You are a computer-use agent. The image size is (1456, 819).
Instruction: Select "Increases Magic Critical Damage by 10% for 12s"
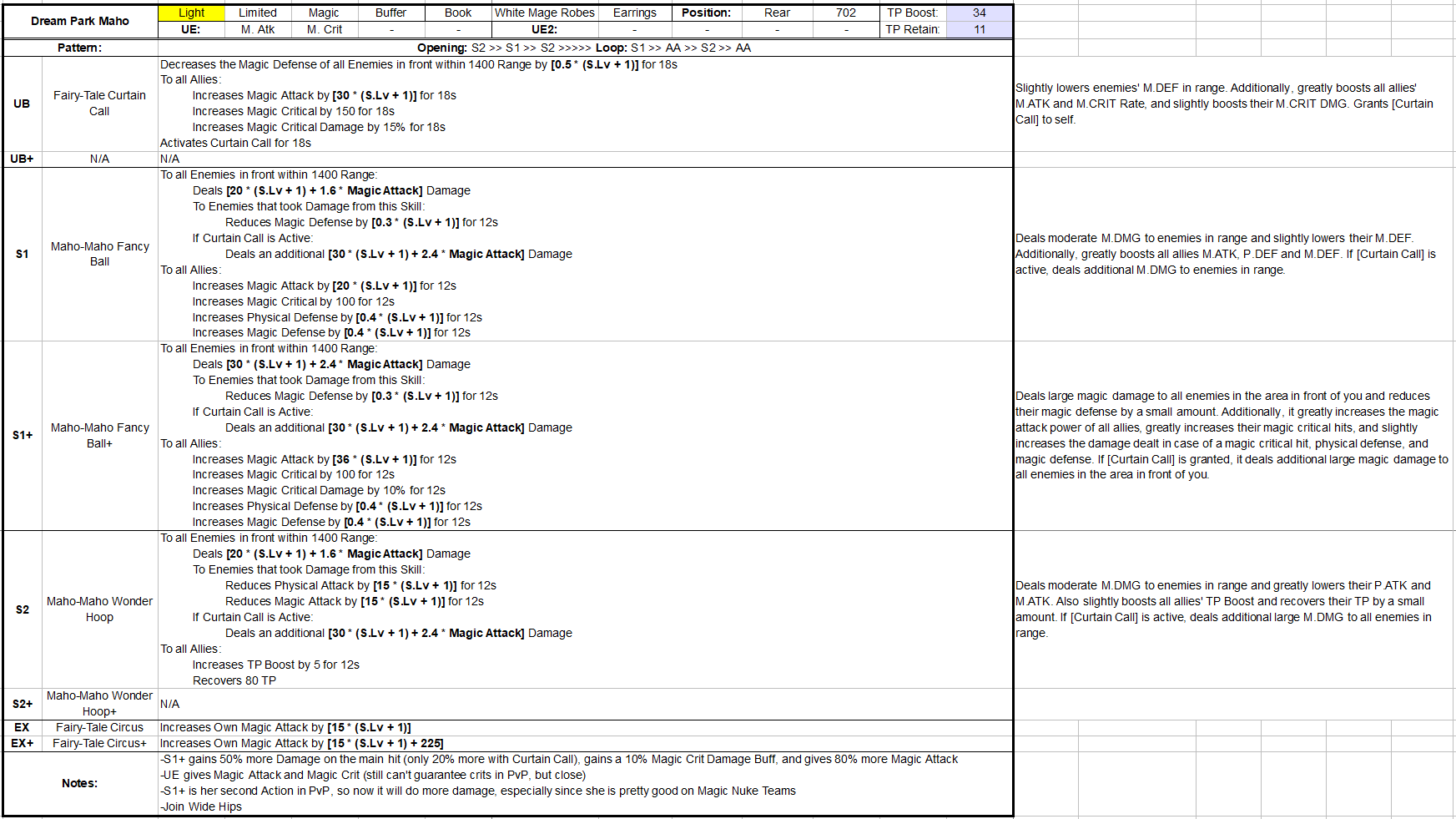click(319, 490)
